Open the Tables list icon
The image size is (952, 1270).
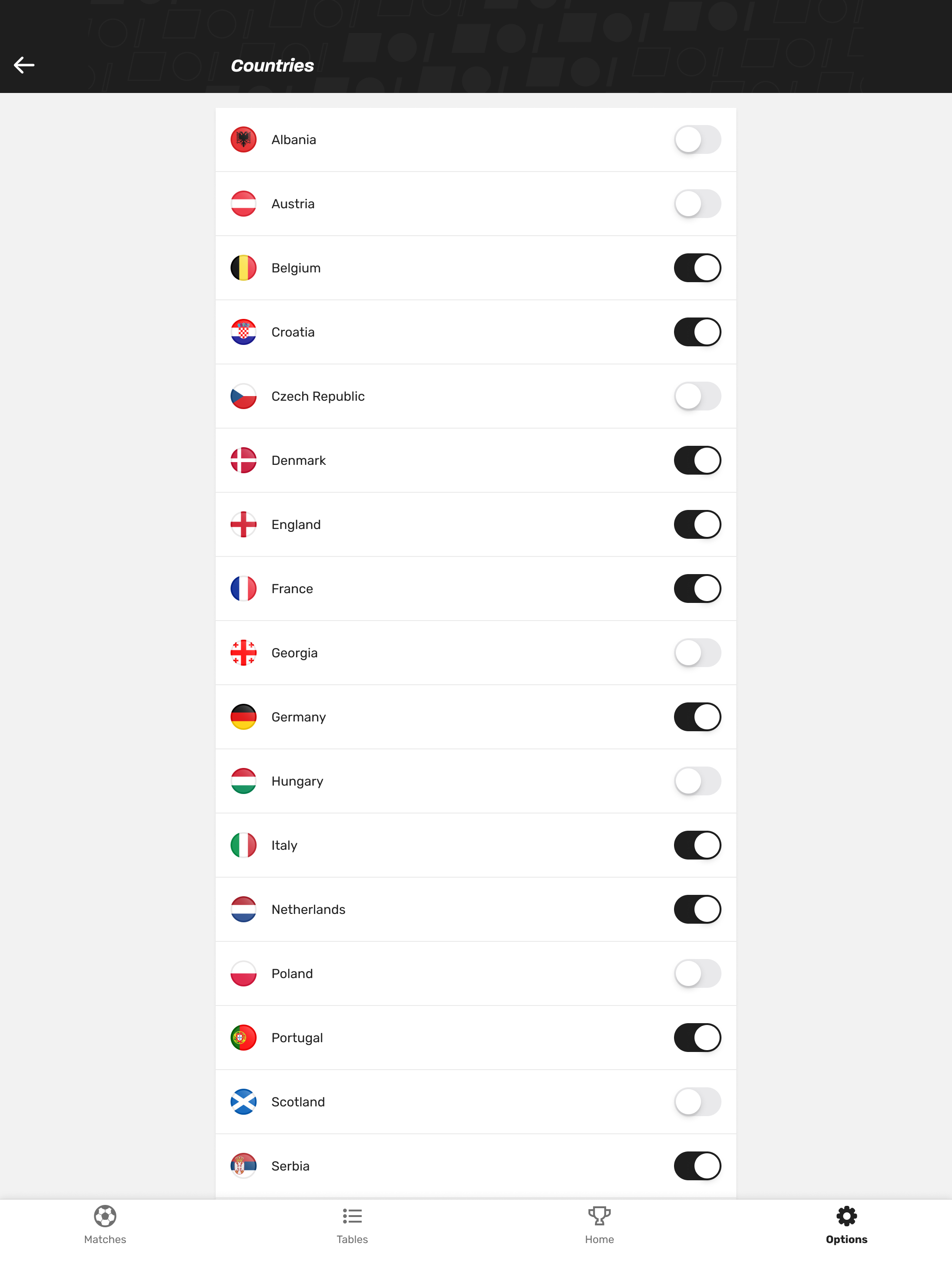pos(352,1217)
